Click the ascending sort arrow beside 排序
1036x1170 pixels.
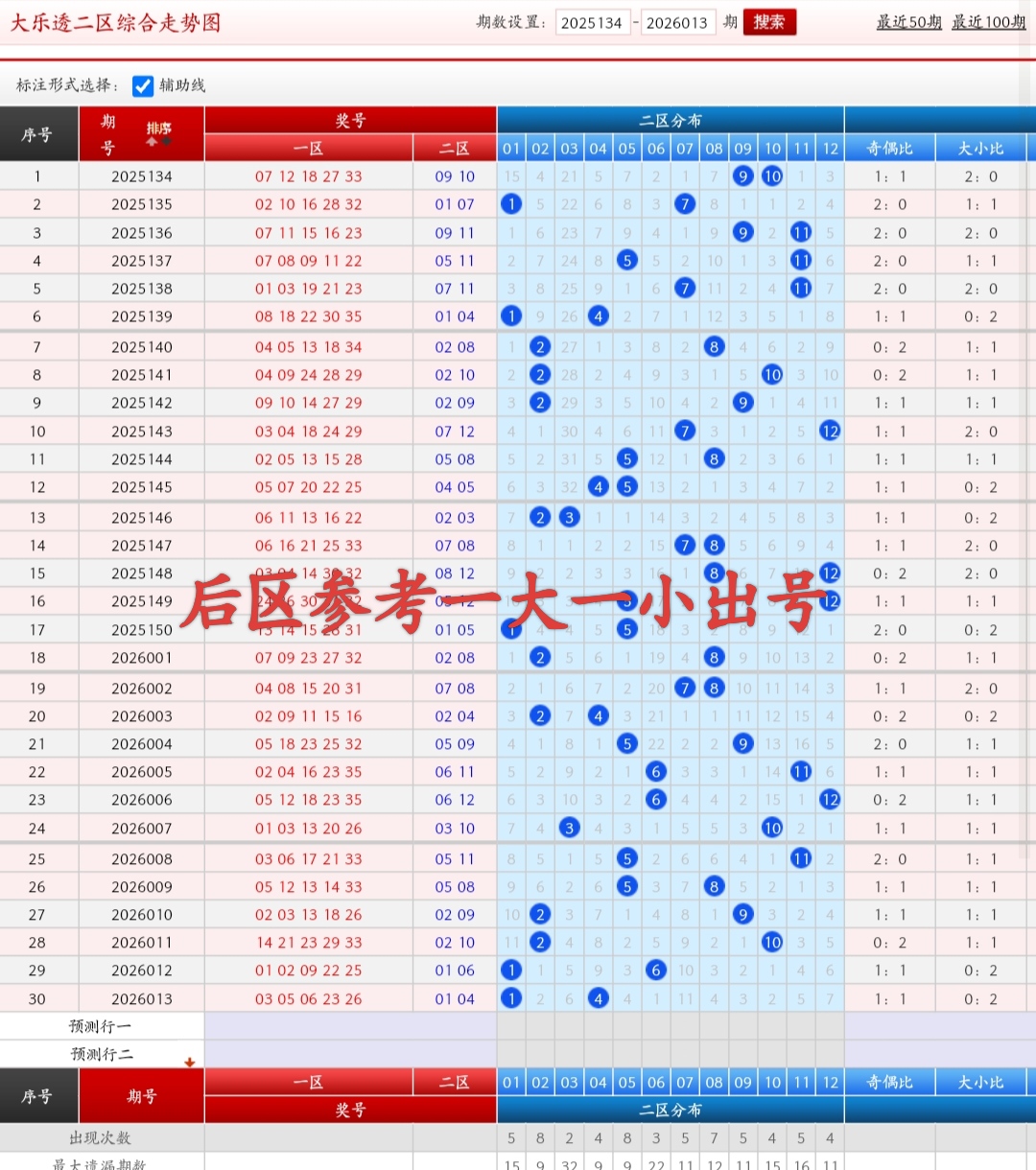pos(153,142)
